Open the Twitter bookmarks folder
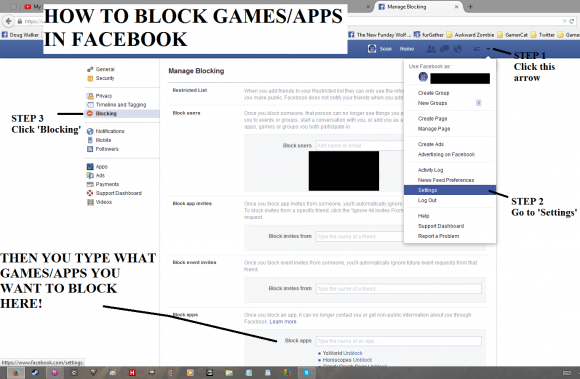The height and width of the screenshot is (379, 580). coord(543,35)
